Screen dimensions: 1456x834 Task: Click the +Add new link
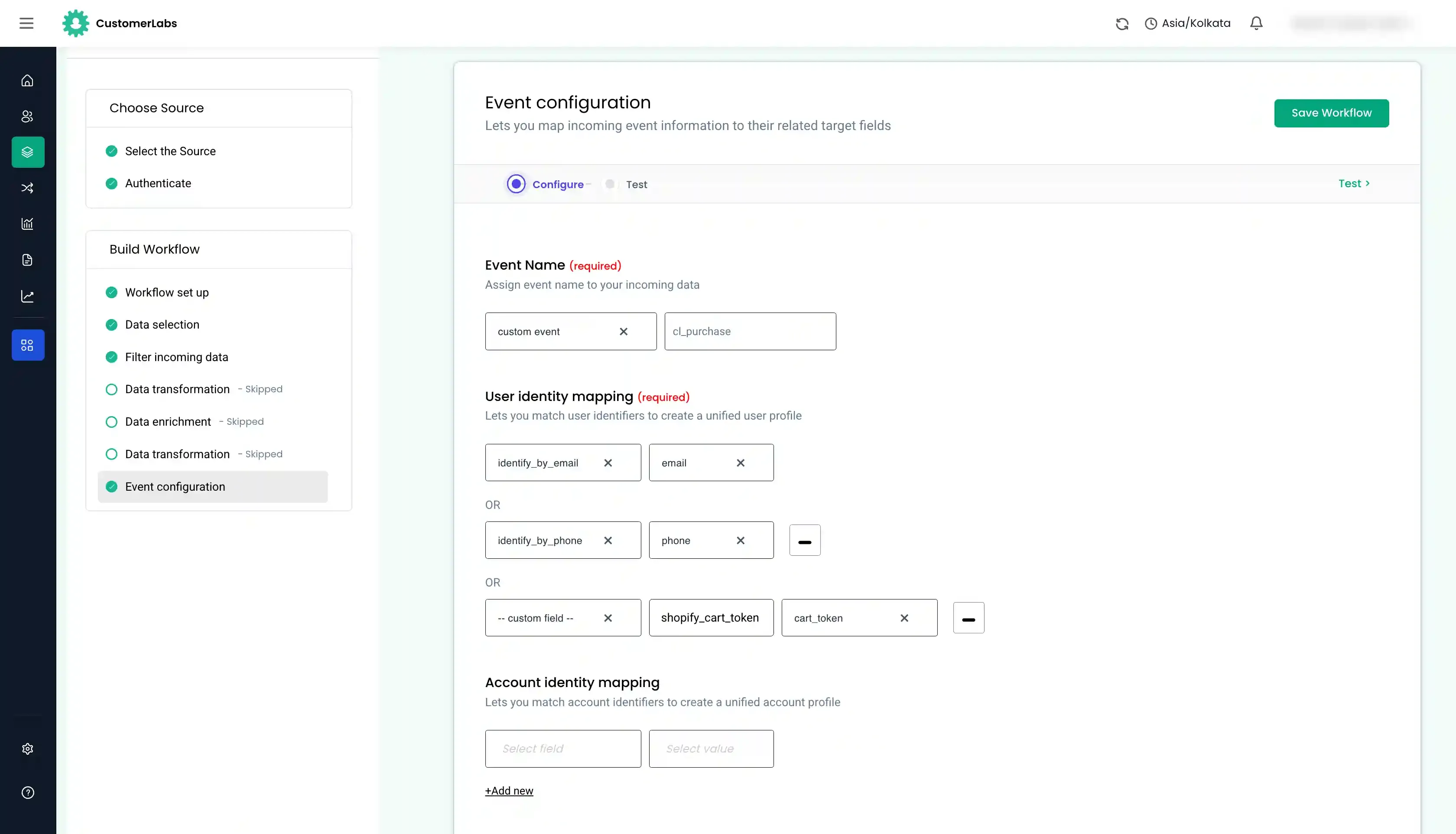click(x=509, y=791)
